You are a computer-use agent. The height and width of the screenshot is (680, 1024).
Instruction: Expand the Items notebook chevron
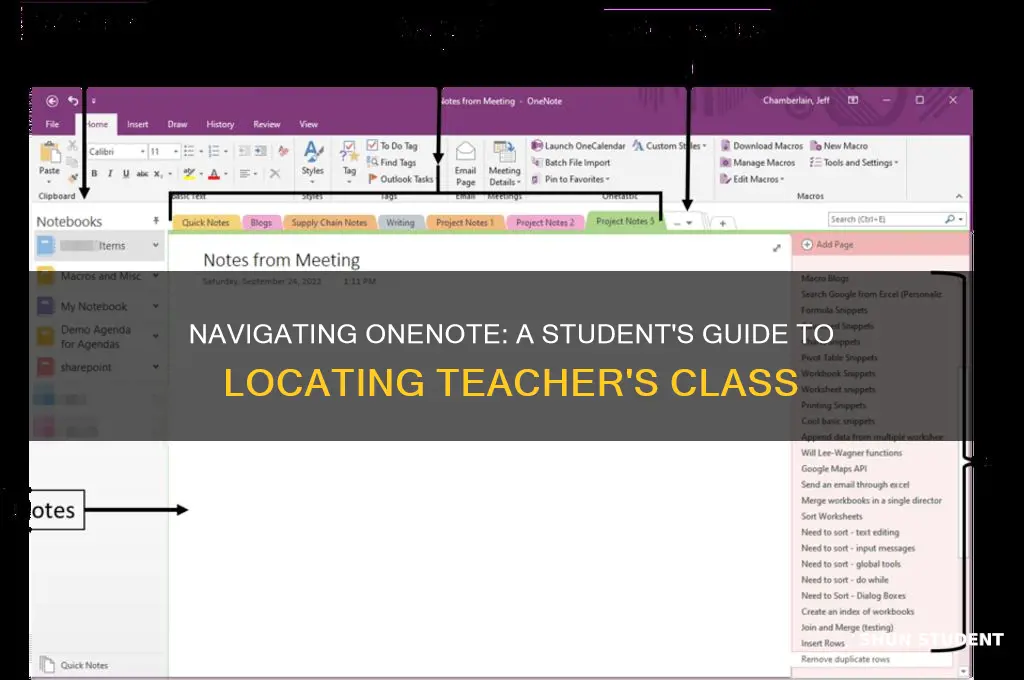[x=156, y=246]
